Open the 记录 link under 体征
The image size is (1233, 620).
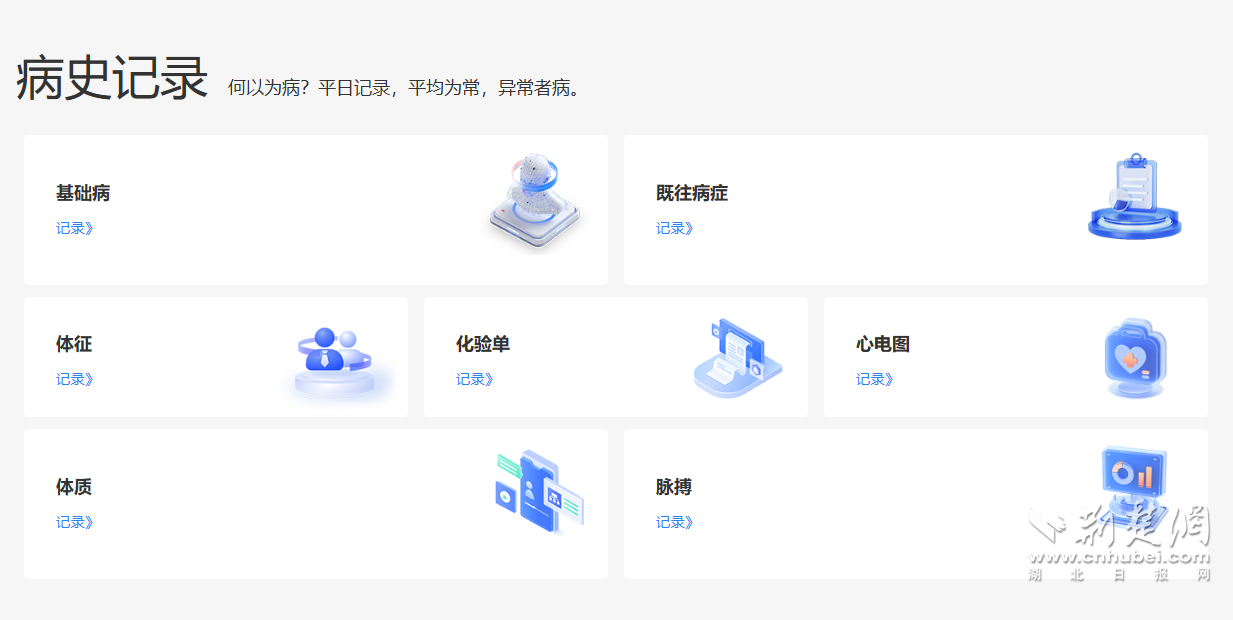coord(74,379)
